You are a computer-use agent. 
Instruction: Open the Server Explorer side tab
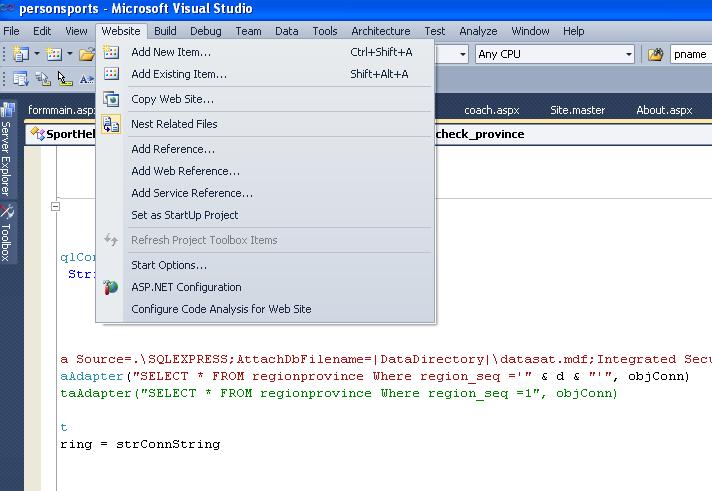click(x=8, y=149)
